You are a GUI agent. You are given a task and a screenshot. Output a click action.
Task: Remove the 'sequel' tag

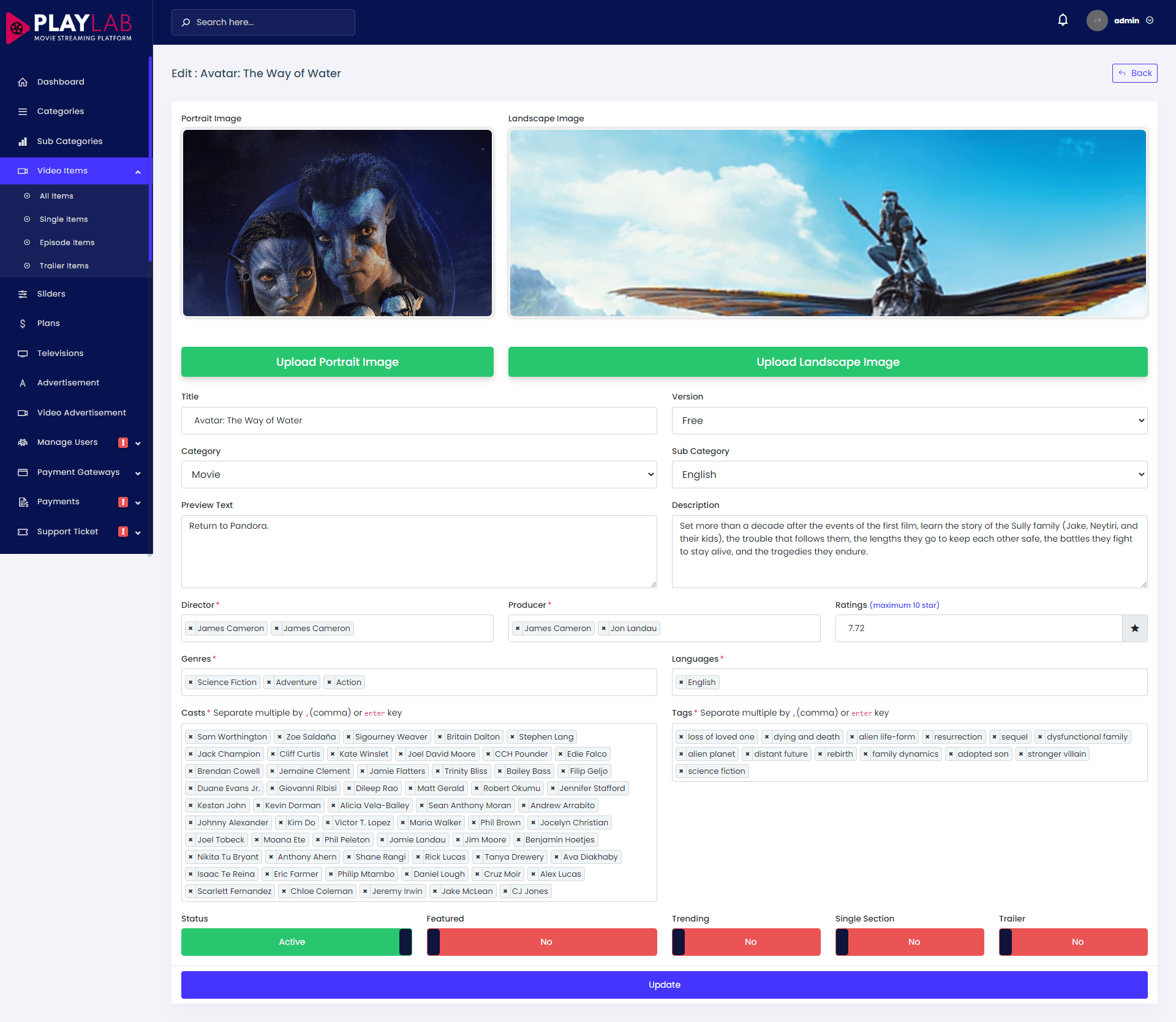point(995,736)
